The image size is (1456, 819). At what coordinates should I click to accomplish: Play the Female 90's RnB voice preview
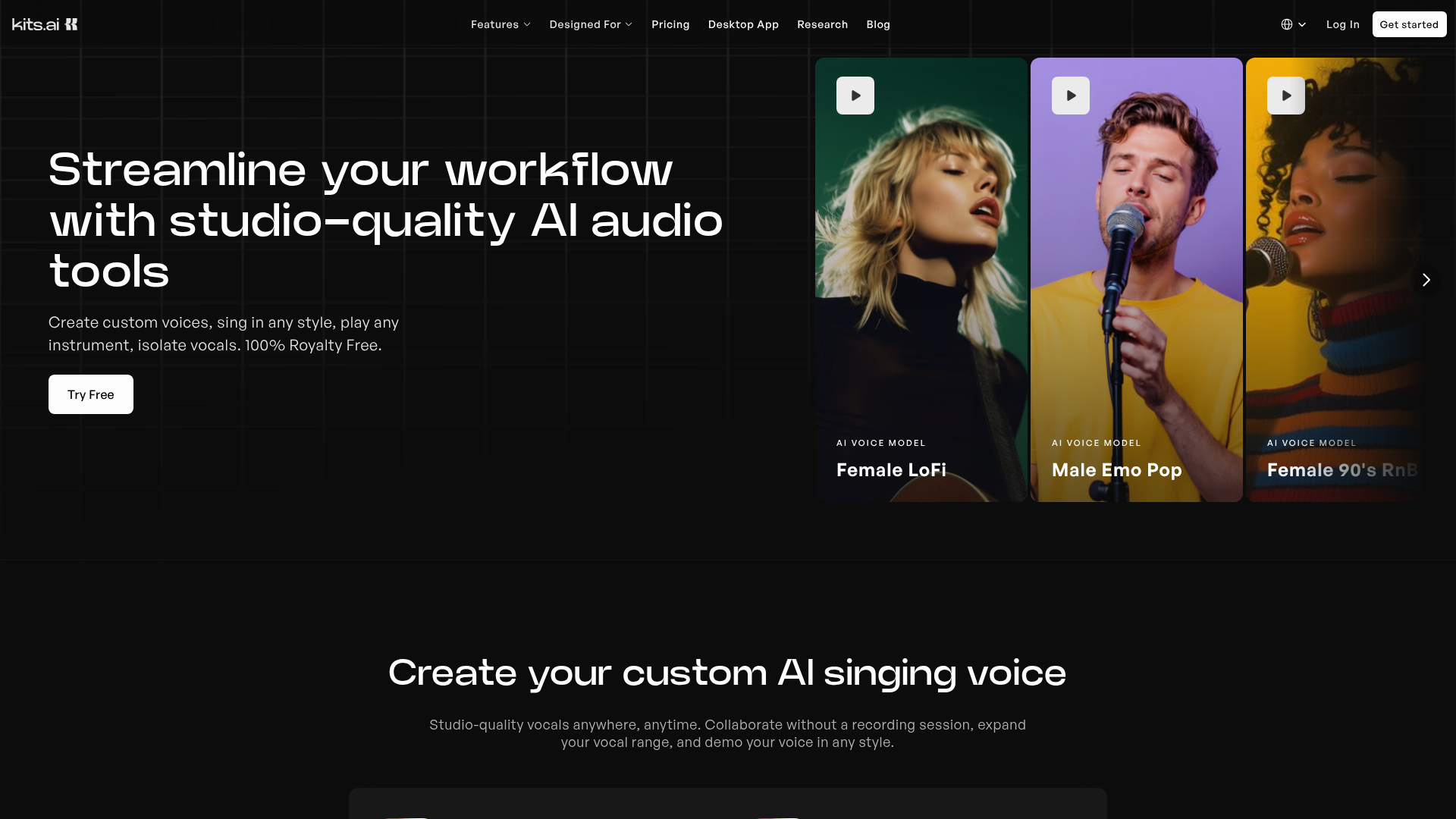(1285, 95)
